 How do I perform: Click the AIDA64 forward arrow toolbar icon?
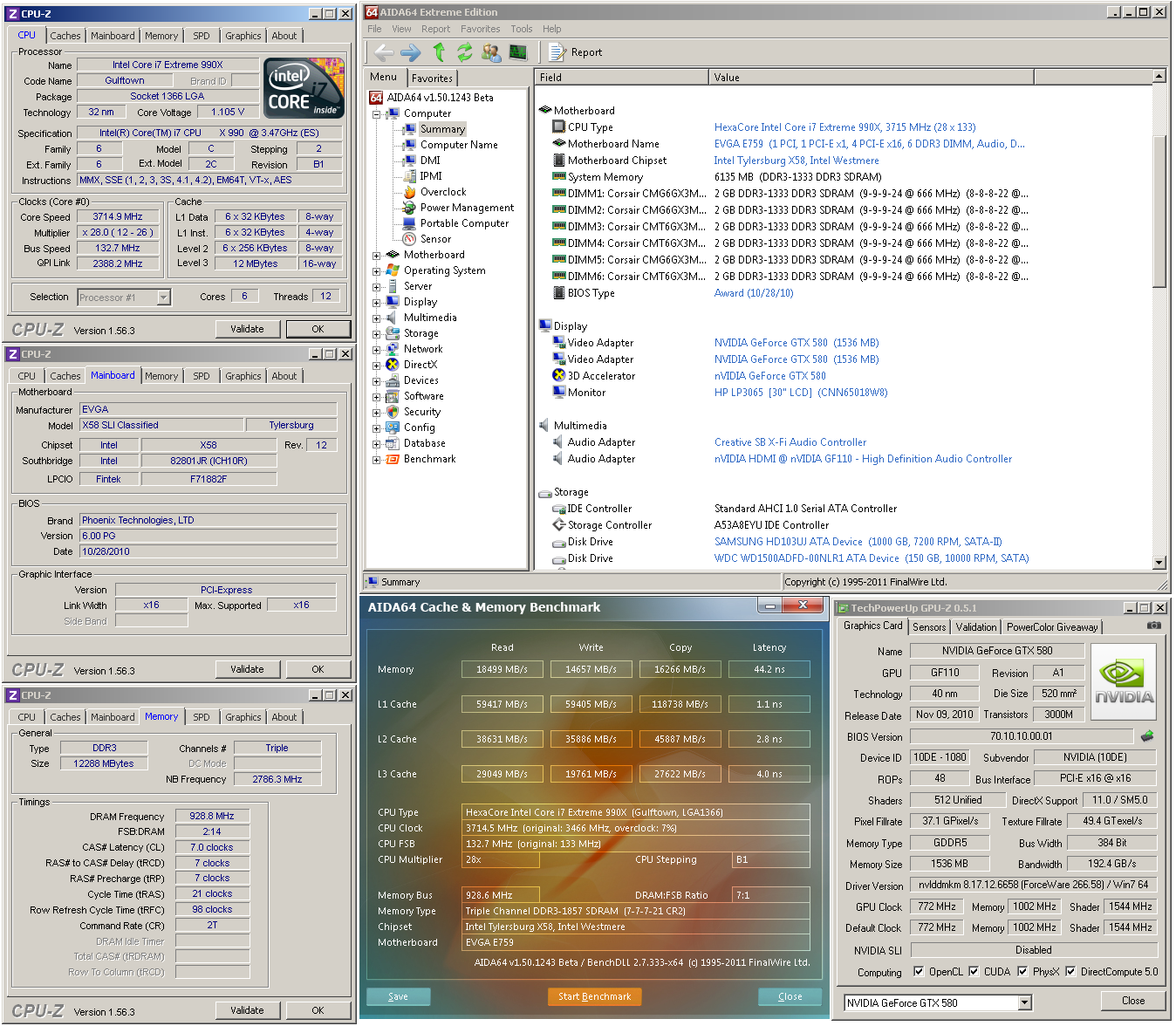coord(411,52)
